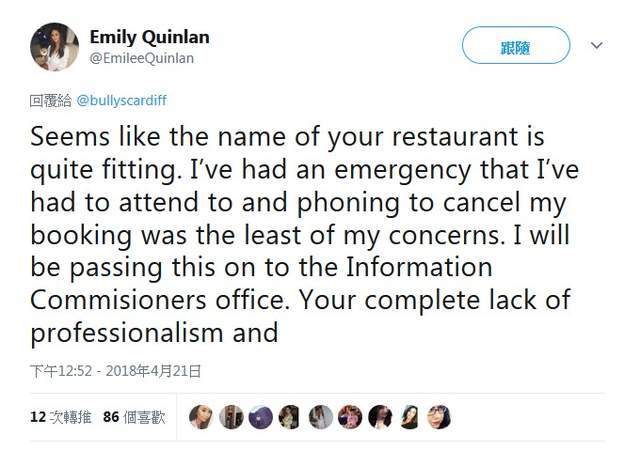The height and width of the screenshot is (450, 640).
Task: Open the last liker avatar in the row
Action: (x=439, y=417)
